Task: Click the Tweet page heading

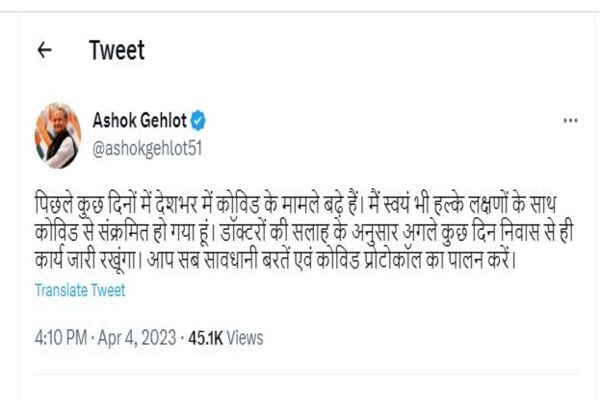Action: point(117,50)
